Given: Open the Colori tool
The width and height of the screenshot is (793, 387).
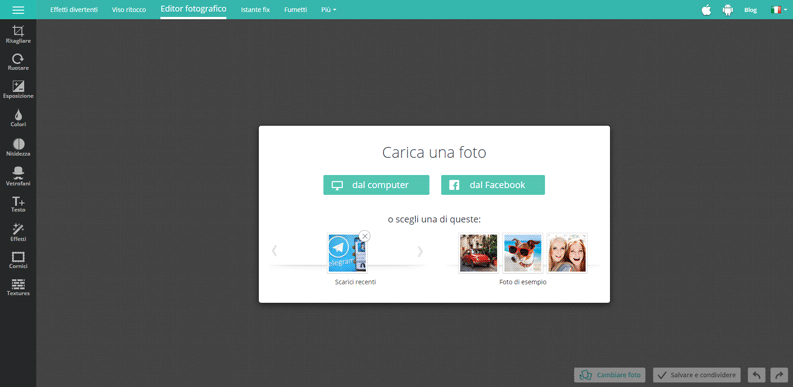Looking at the screenshot, I should [x=18, y=118].
